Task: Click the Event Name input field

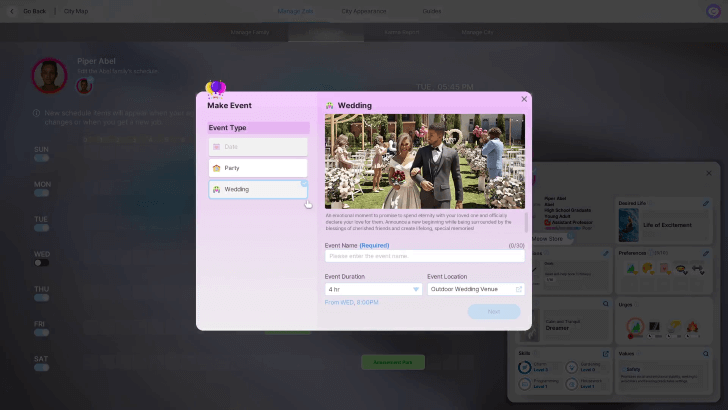Action: pyautogui.click(x=424, y=256)
